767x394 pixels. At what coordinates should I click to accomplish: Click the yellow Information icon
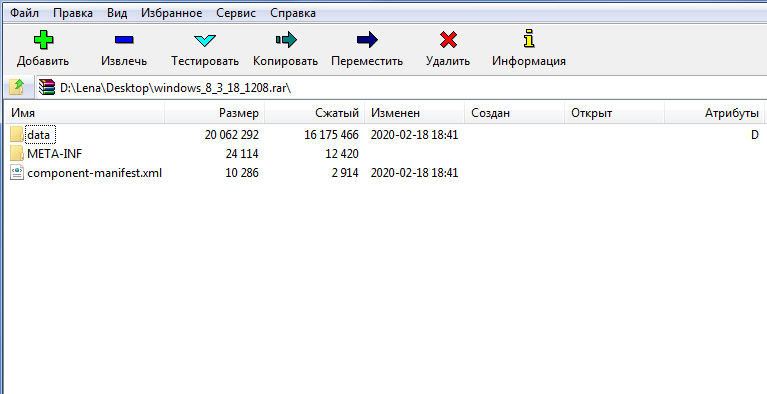[529, 39]
